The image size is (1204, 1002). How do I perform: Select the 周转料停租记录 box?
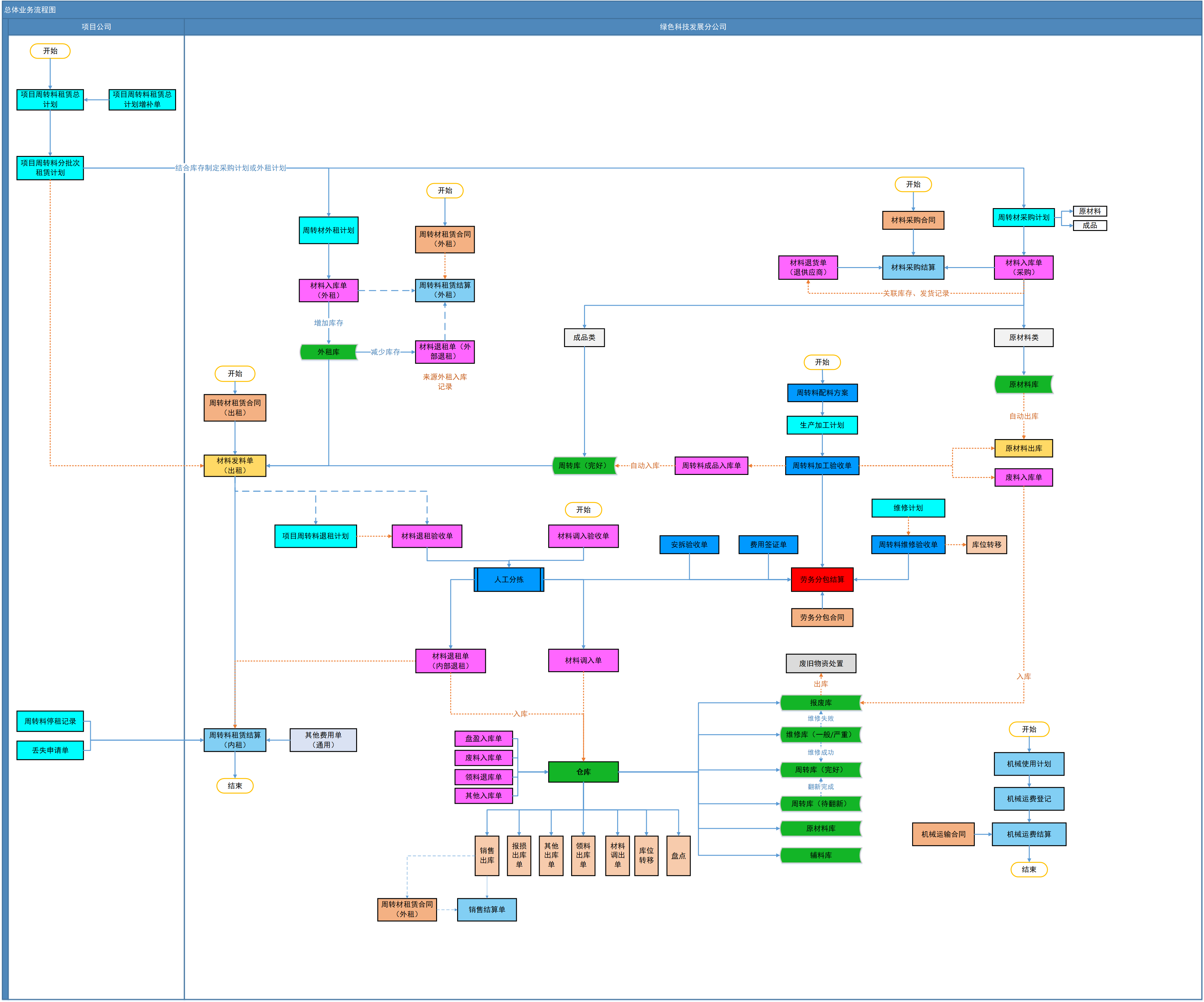pos(50,721)
